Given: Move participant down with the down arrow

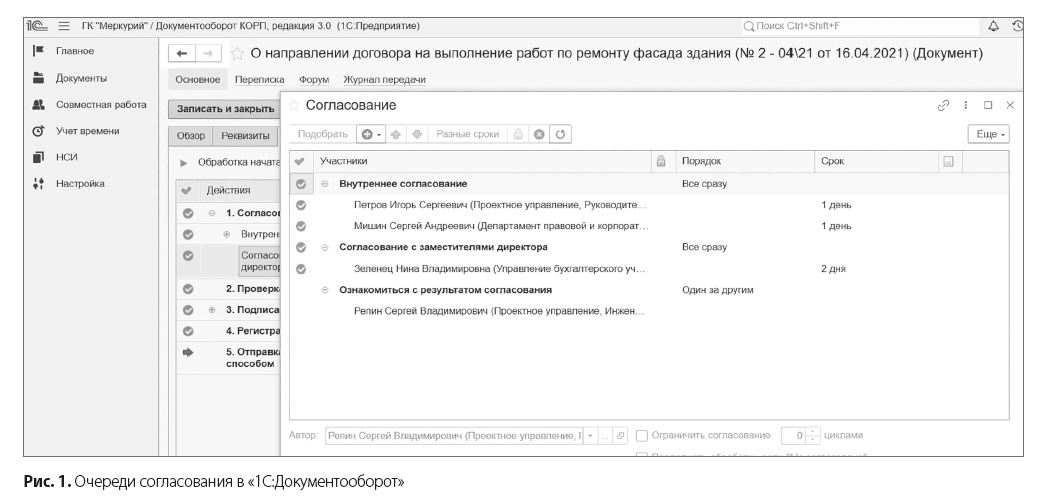Looking at the screenshot, I should tap(417, 134).
